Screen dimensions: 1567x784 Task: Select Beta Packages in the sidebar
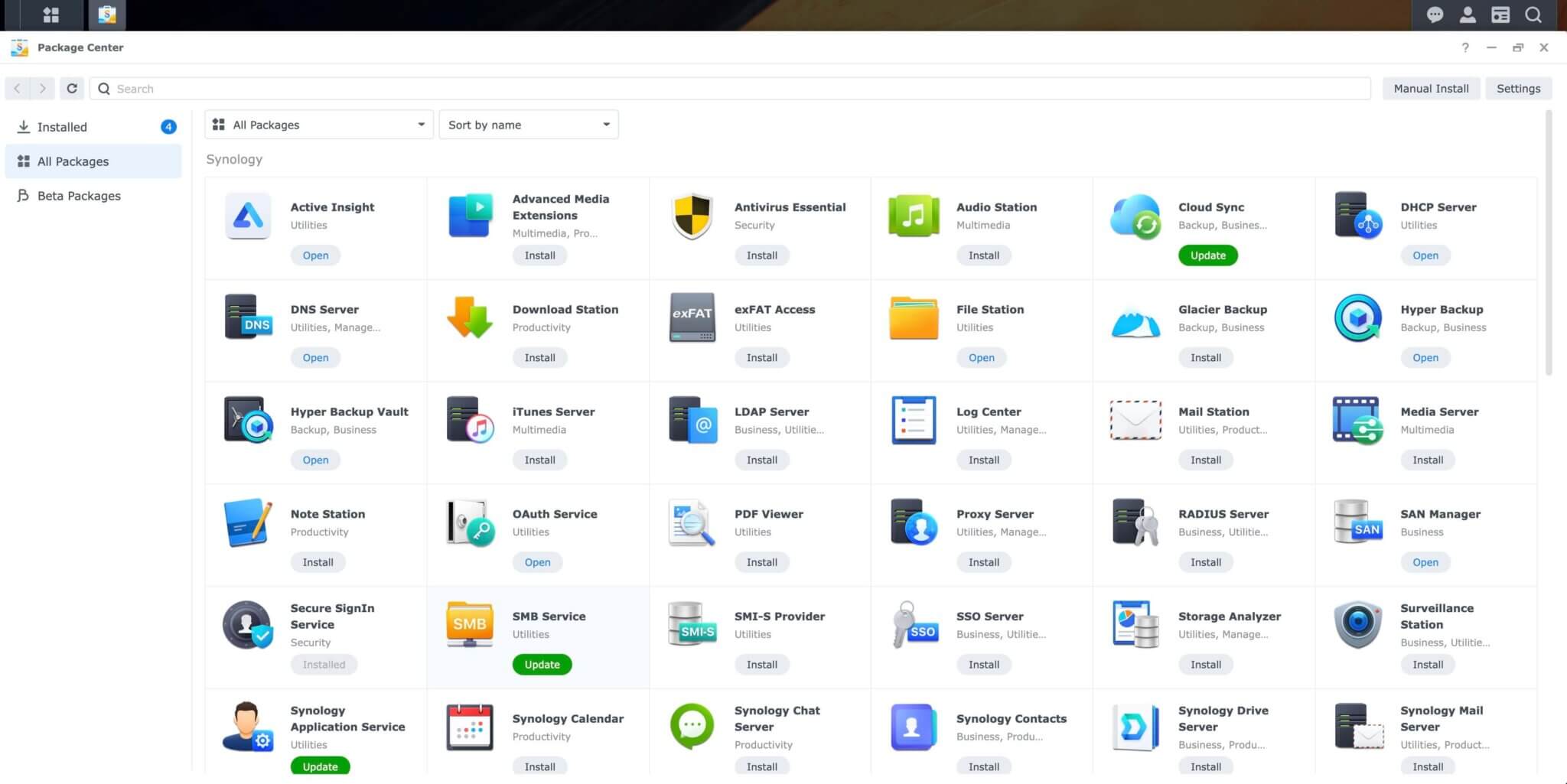93,196
